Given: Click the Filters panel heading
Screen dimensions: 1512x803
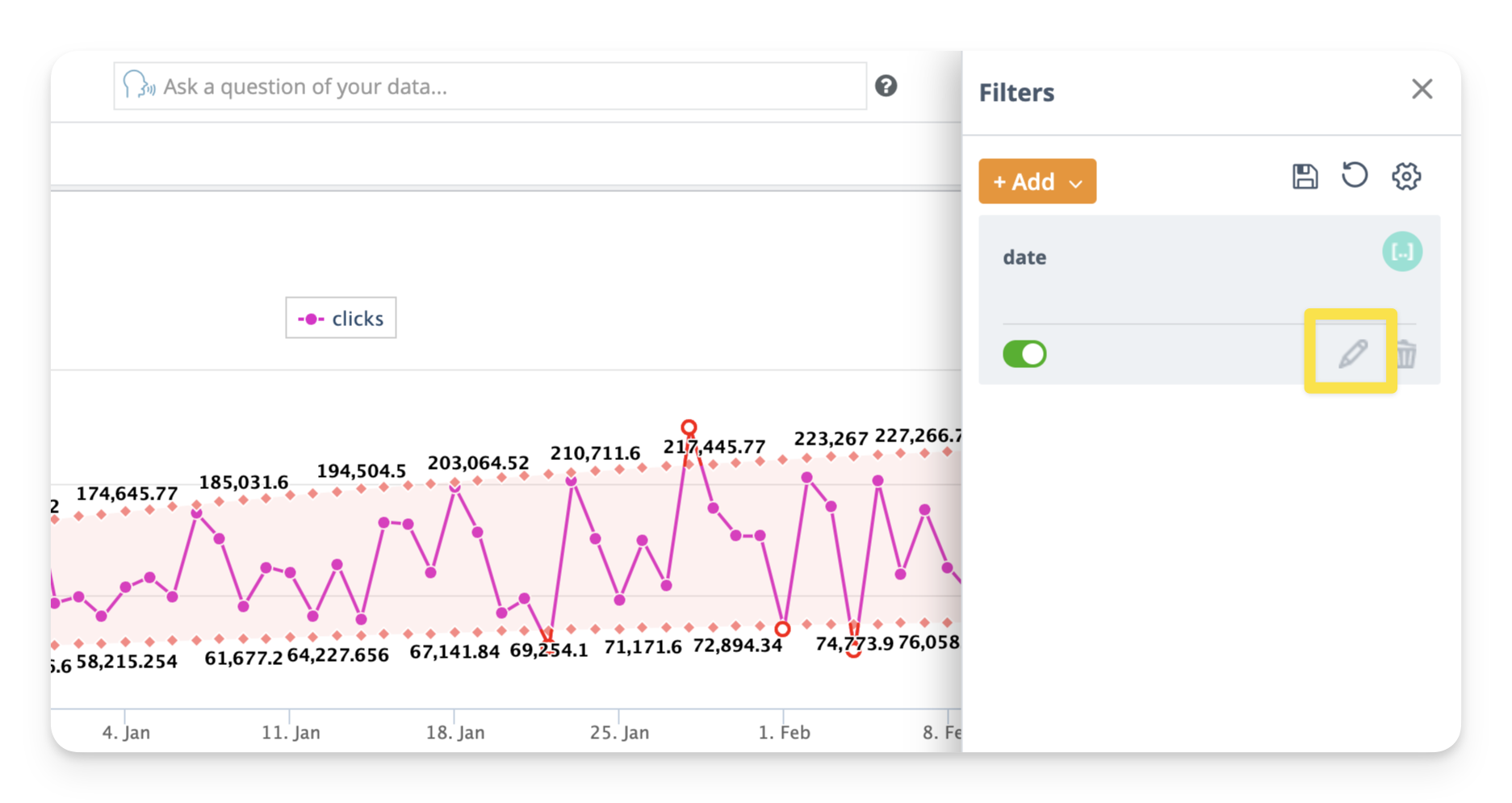Looking at the screenshot, I should point(1016,93).
